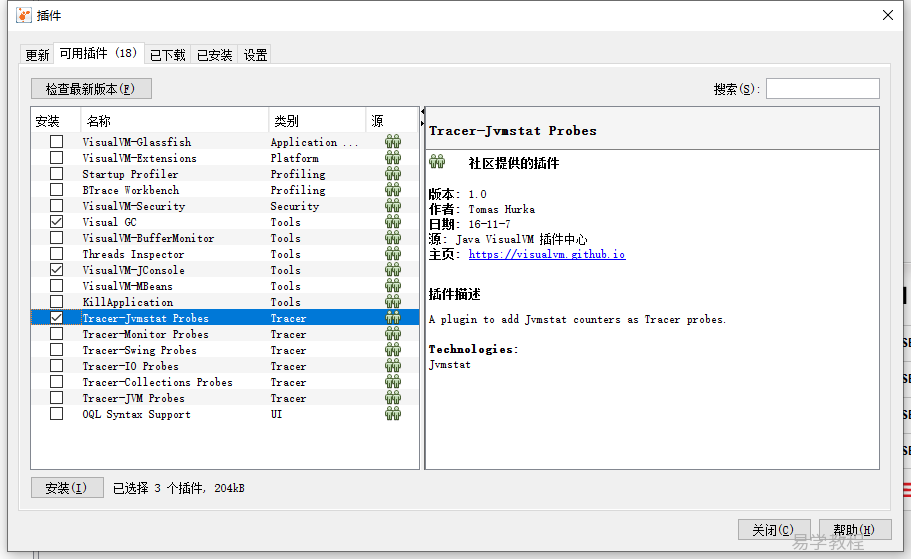Select the OQL Syntax Support row name
Image resolution: width=911 pixels, height=559 pixels.
[x=137, y=414]
